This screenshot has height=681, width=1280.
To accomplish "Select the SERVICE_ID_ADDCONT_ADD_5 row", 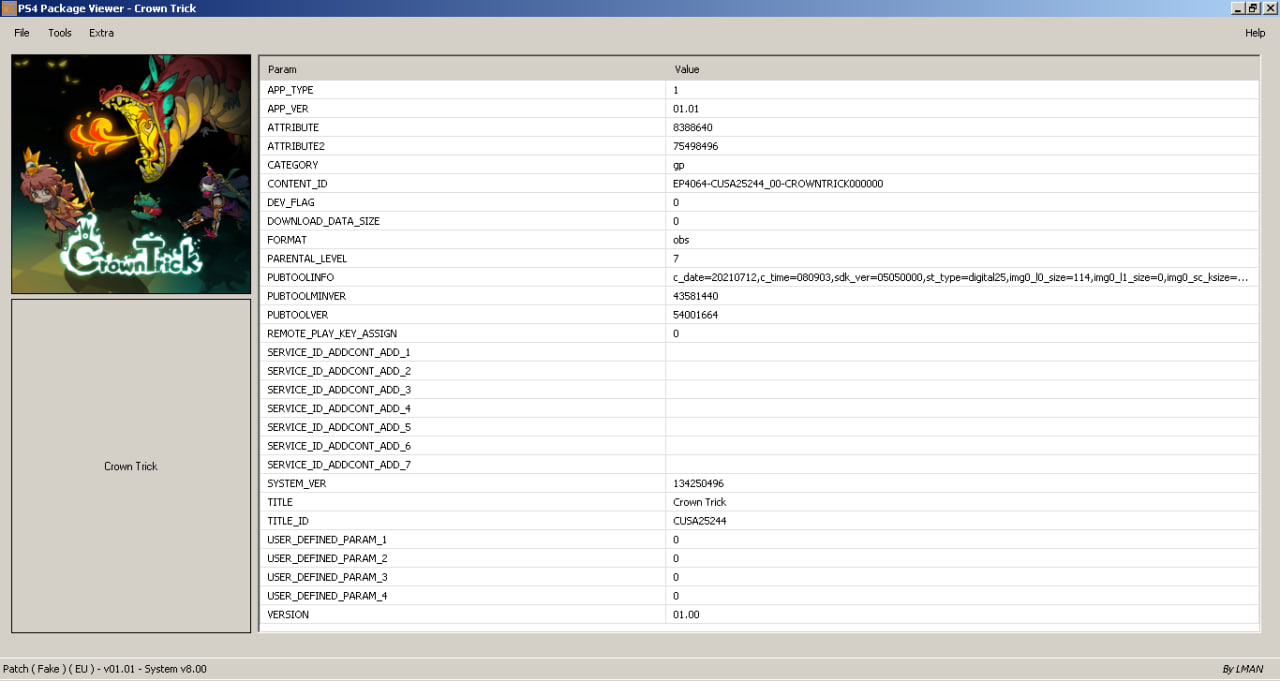I will tap(759, 428).
